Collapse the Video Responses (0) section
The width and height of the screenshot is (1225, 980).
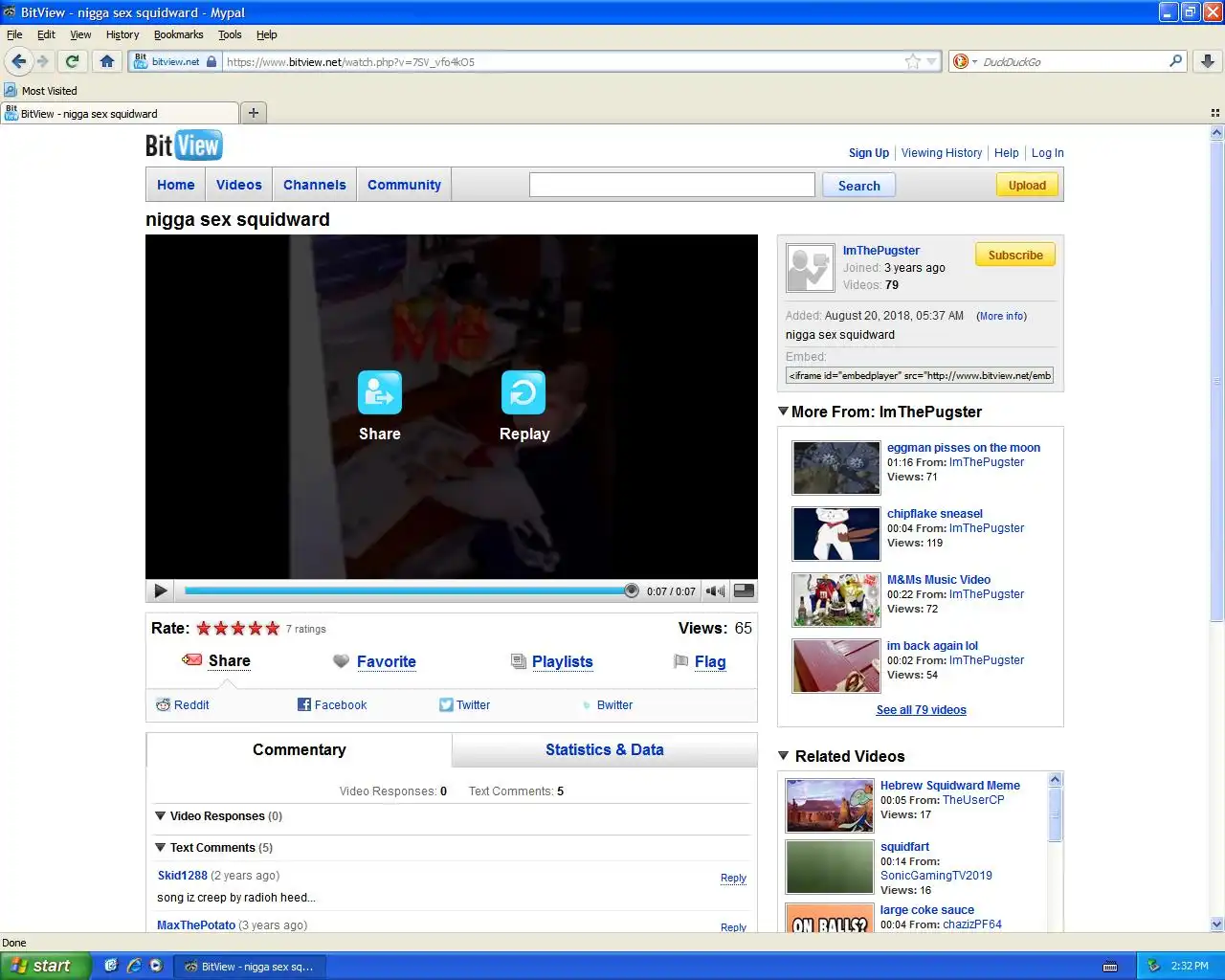tap(161, 816)
